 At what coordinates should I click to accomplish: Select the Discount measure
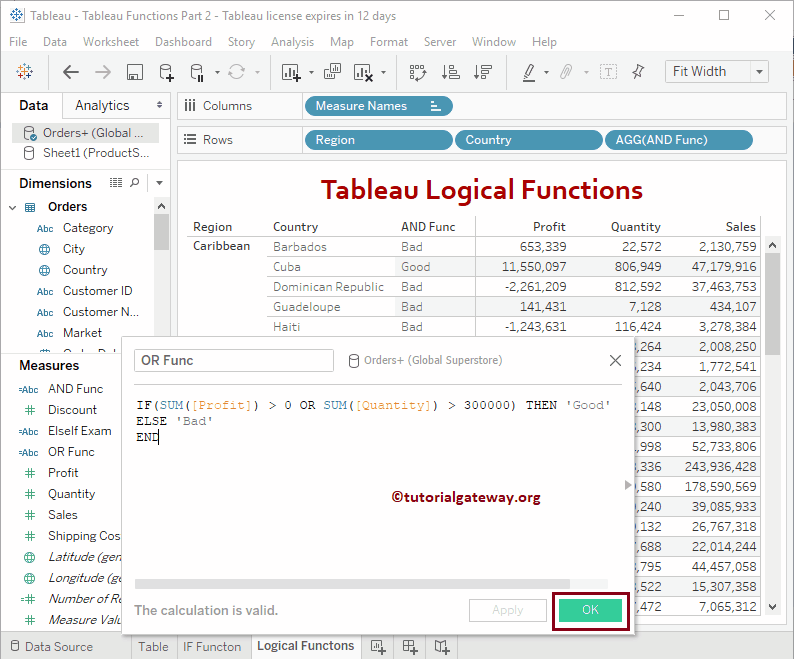tap(72, 410)
